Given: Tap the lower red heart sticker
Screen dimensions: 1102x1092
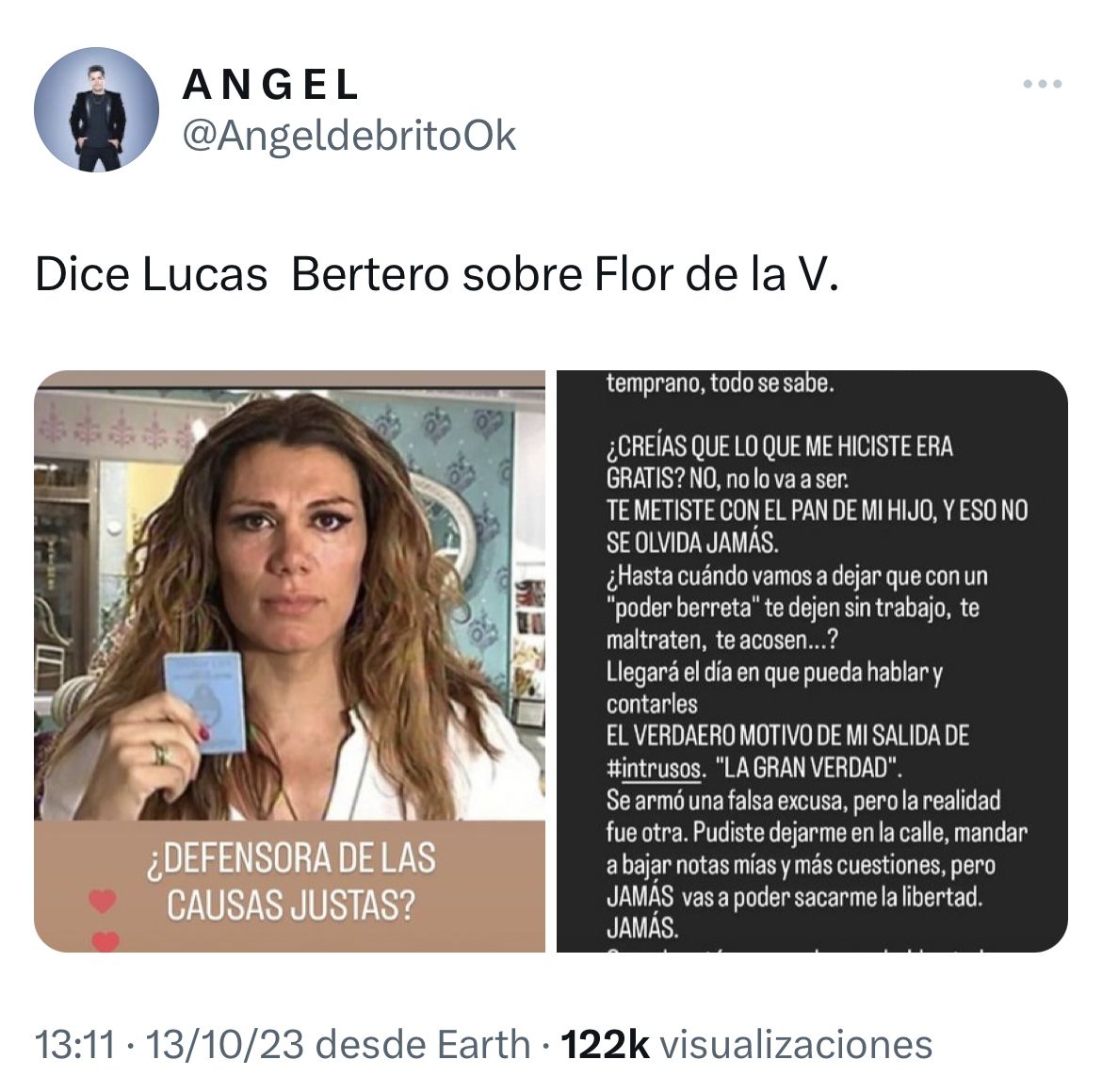Looking at the screenshot, I should pyautogui.click(x=105, y=941).
